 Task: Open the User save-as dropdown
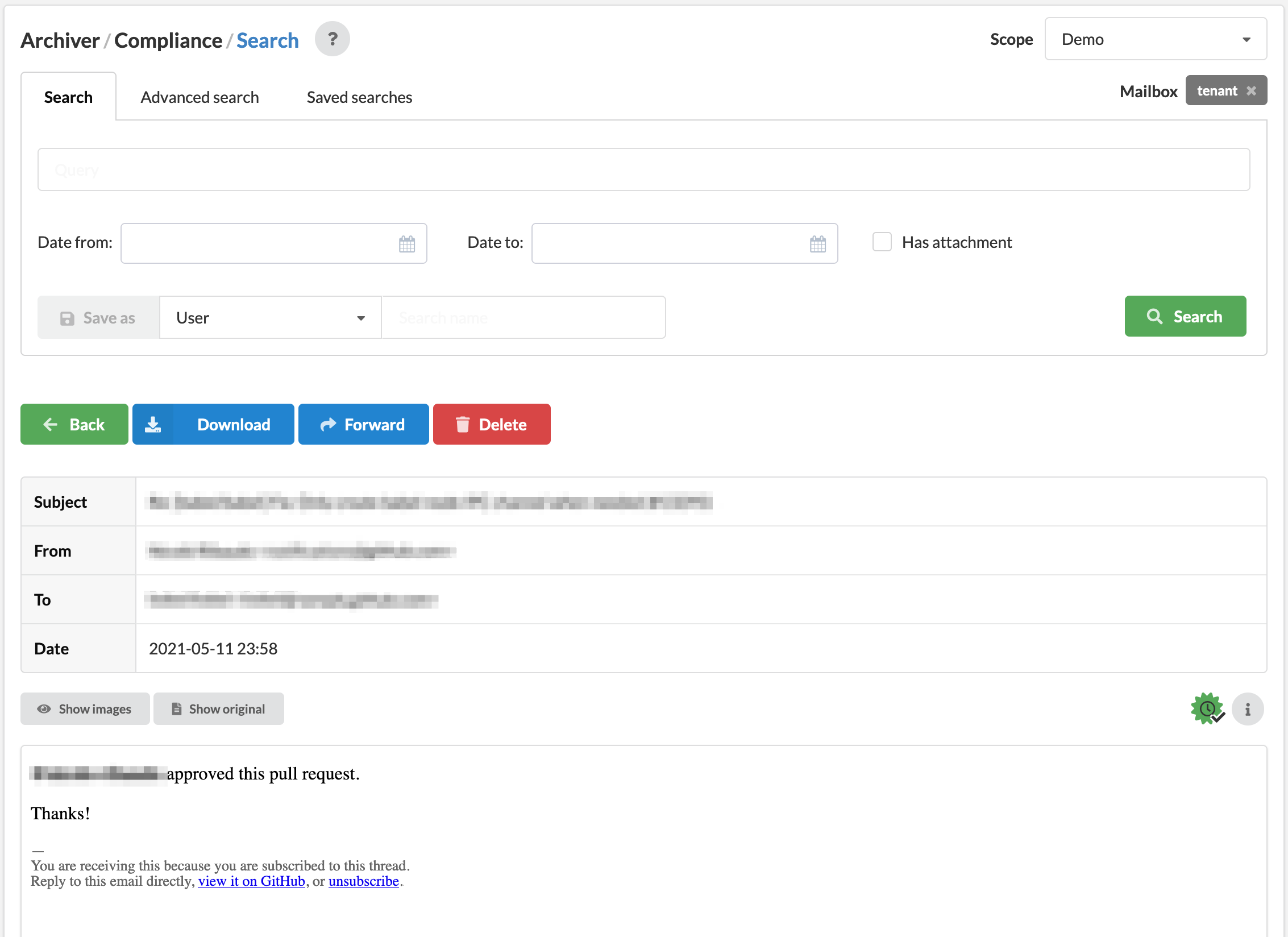click(270, 317)
